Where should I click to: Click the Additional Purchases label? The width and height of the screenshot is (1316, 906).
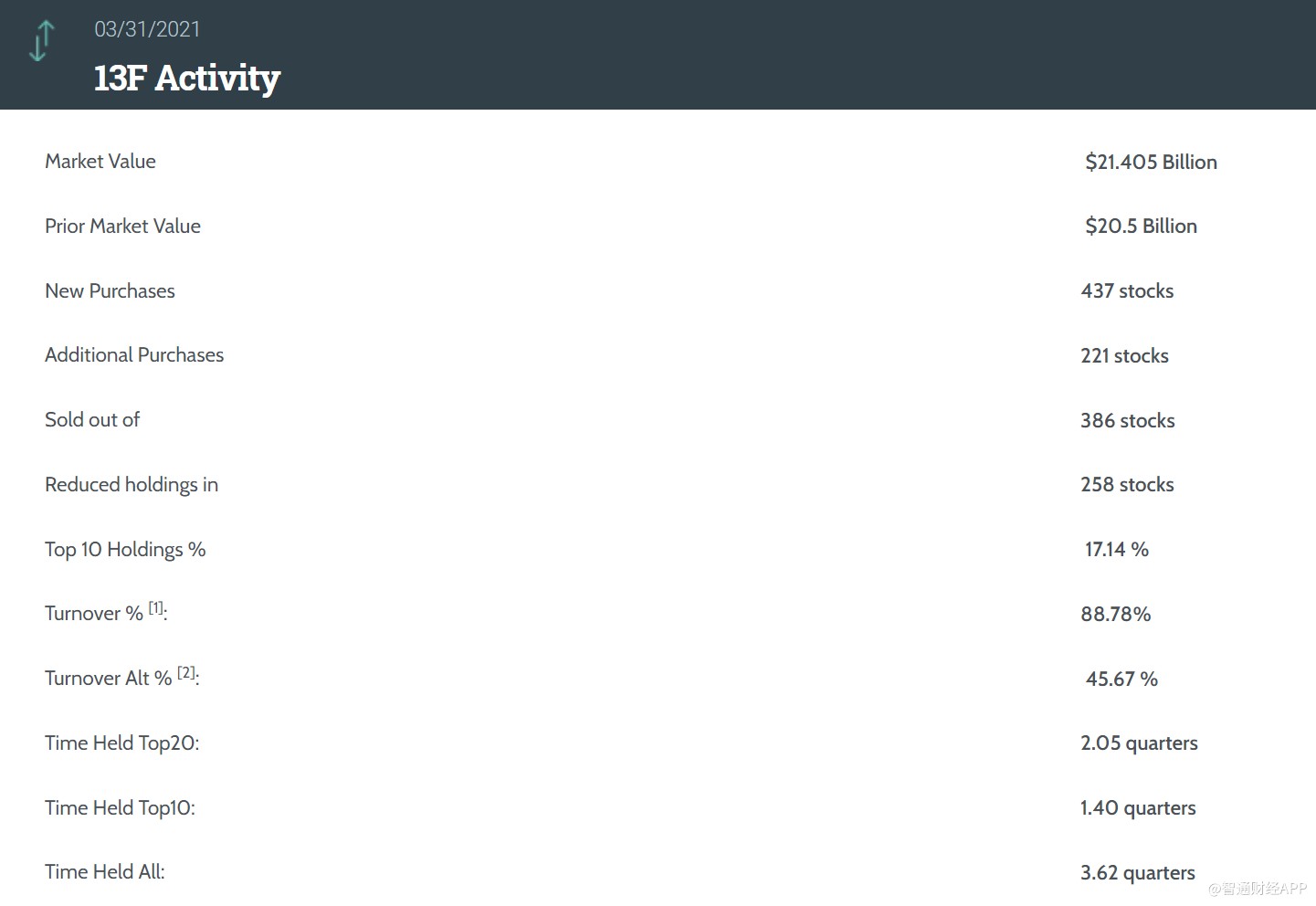click(x=134, y=355)
